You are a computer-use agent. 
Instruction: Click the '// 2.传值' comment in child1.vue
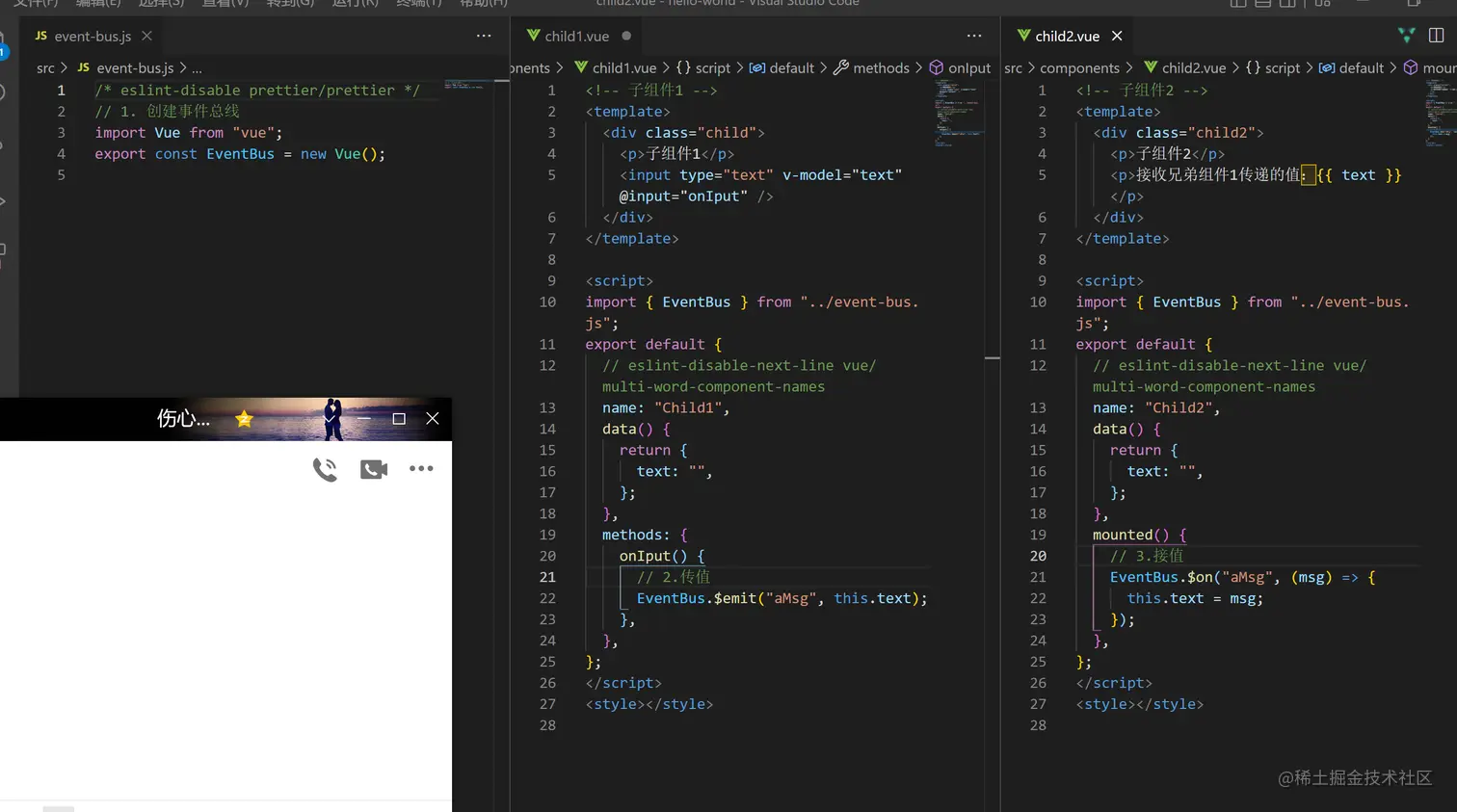[x=673, y=578]
